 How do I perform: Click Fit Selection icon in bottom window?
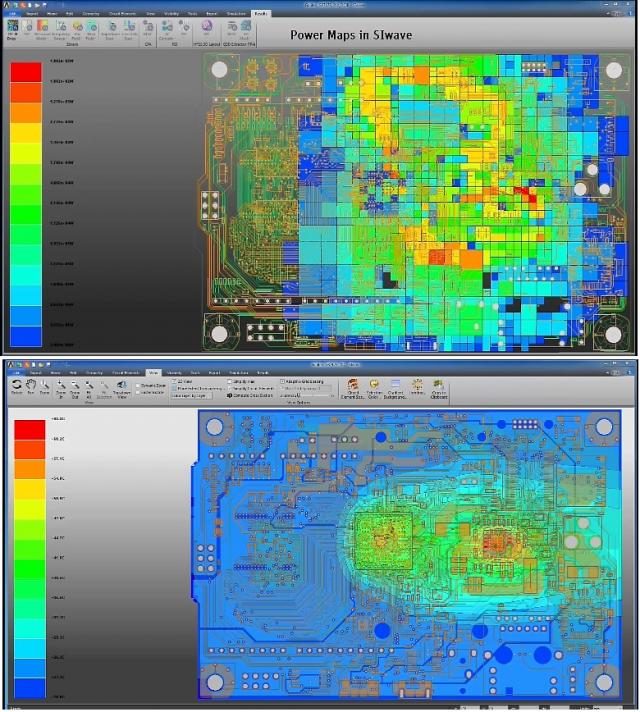[104, 390]
